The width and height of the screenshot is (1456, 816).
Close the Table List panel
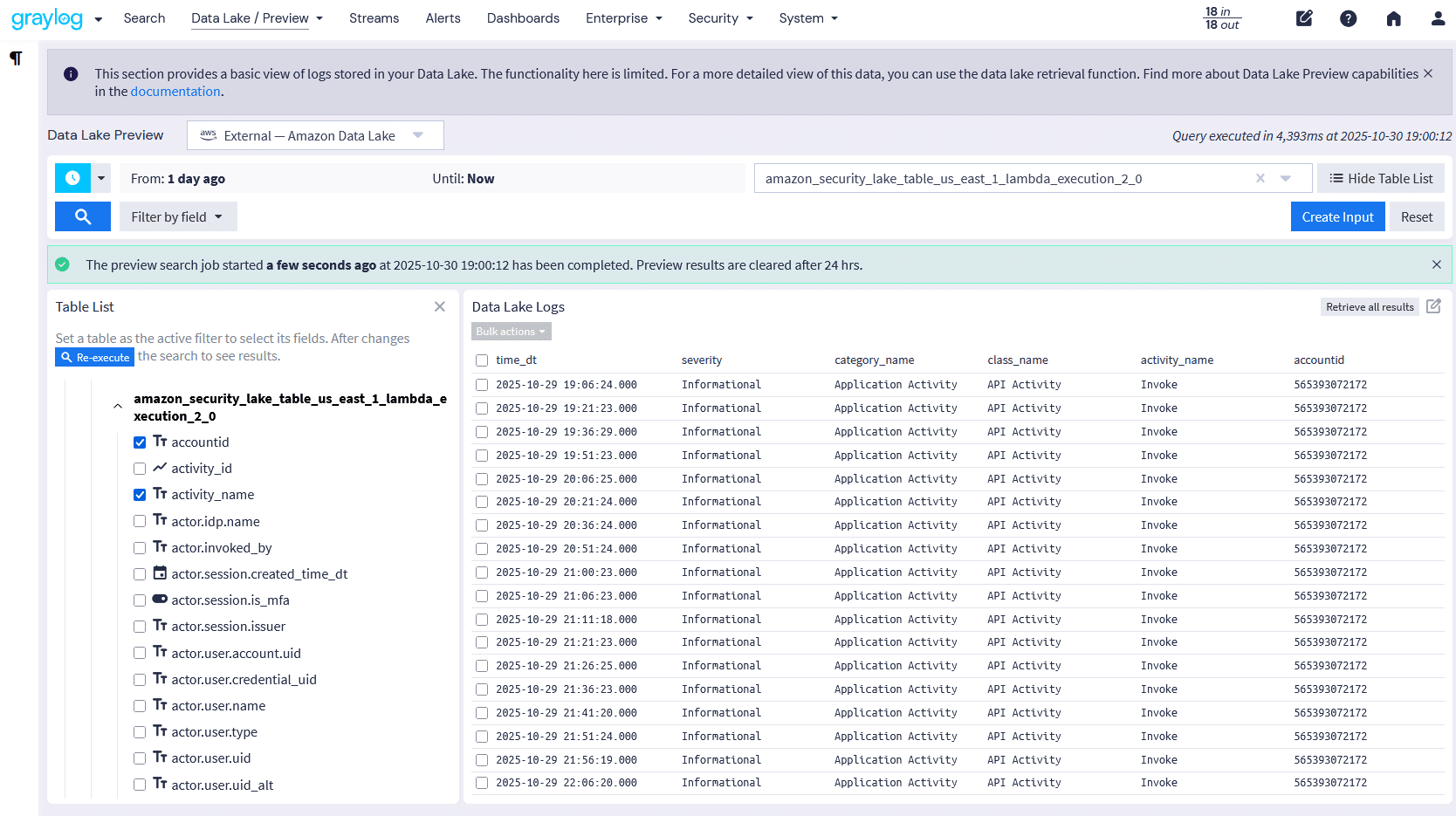tap(440, 306)
